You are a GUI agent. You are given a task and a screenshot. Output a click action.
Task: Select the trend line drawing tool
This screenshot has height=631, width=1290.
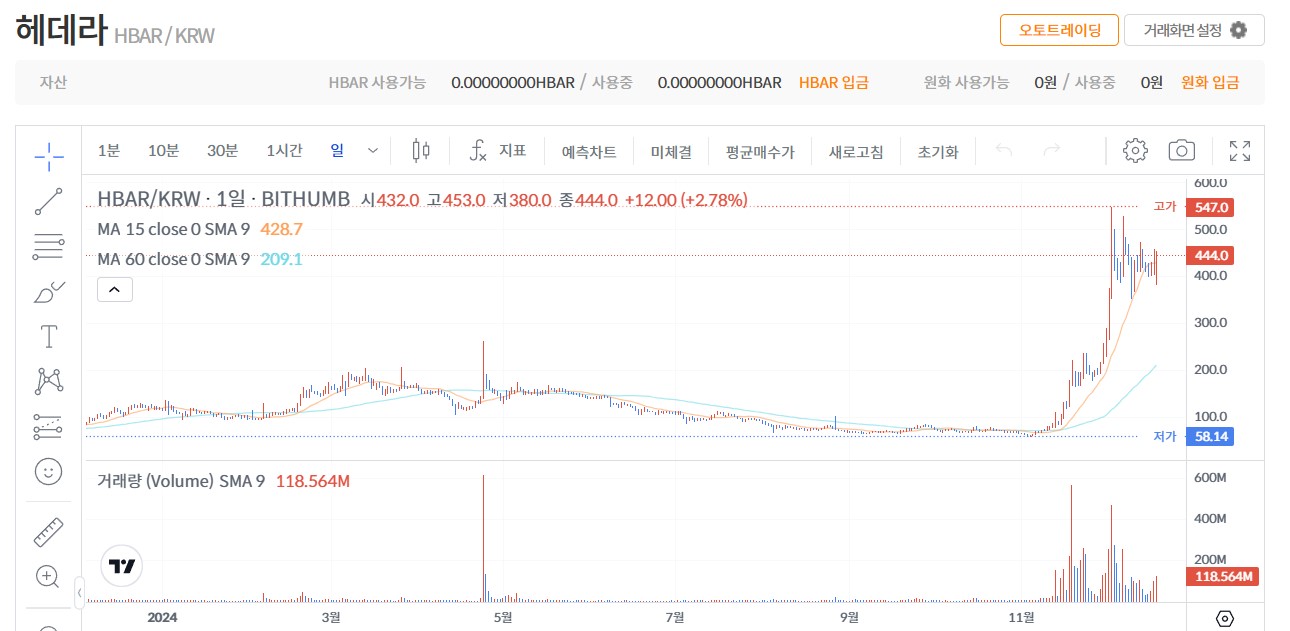coord(49,201)
